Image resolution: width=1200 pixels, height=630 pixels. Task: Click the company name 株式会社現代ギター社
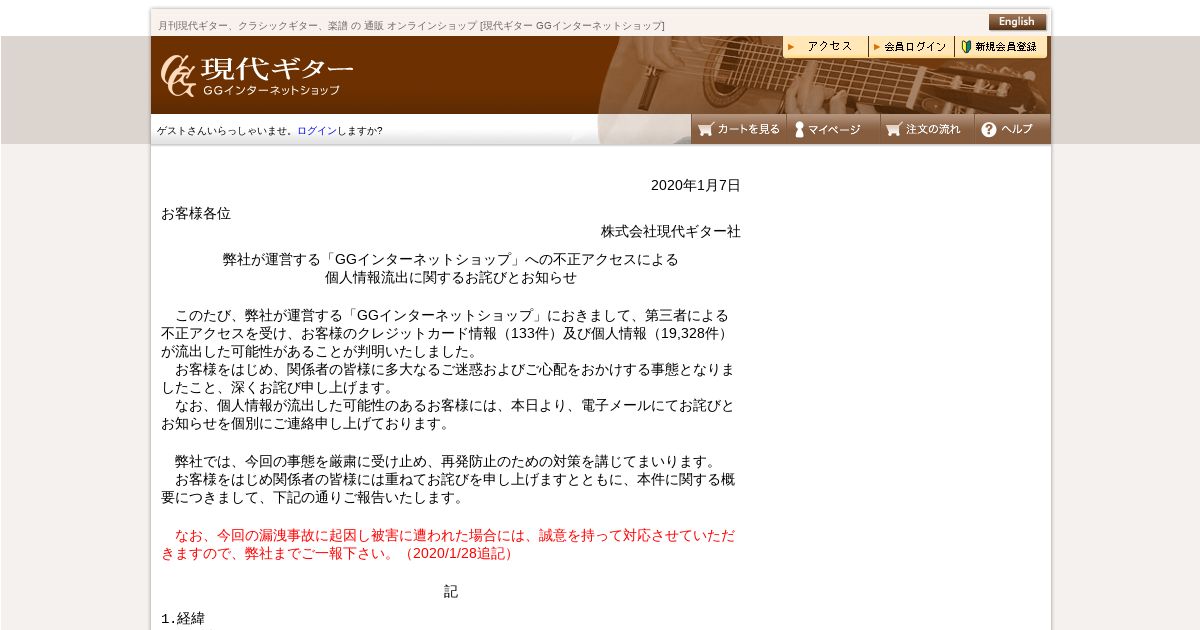(671, 231)
